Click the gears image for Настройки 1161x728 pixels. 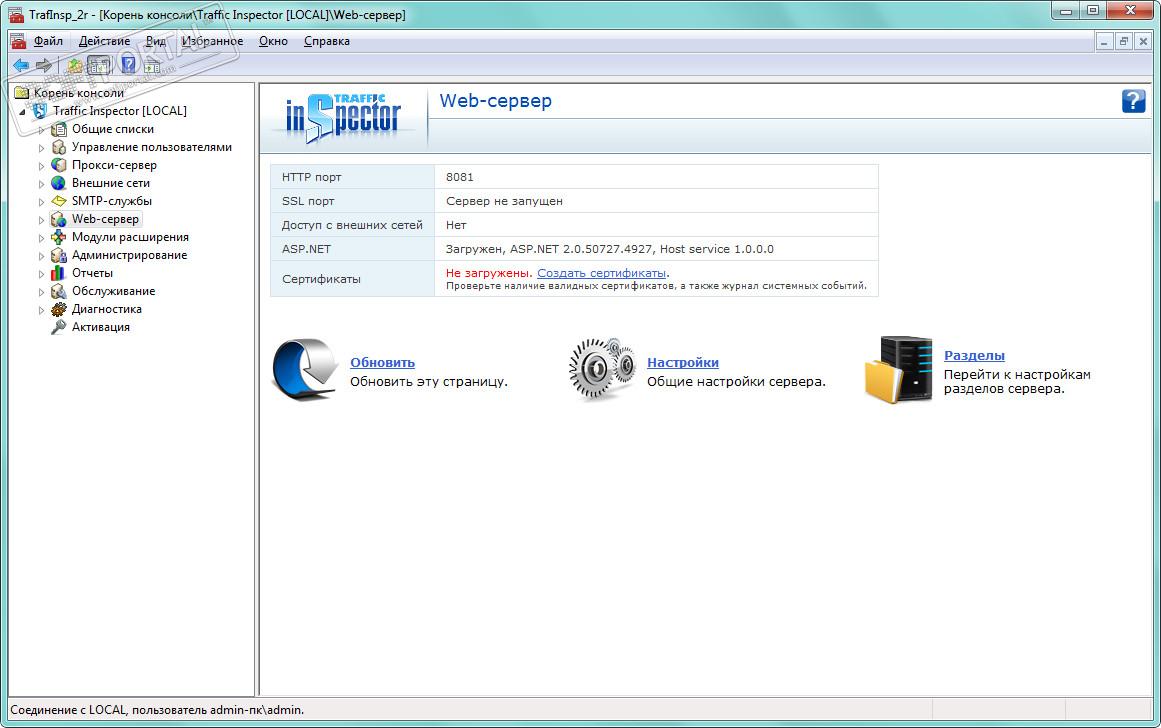(602, 369)
